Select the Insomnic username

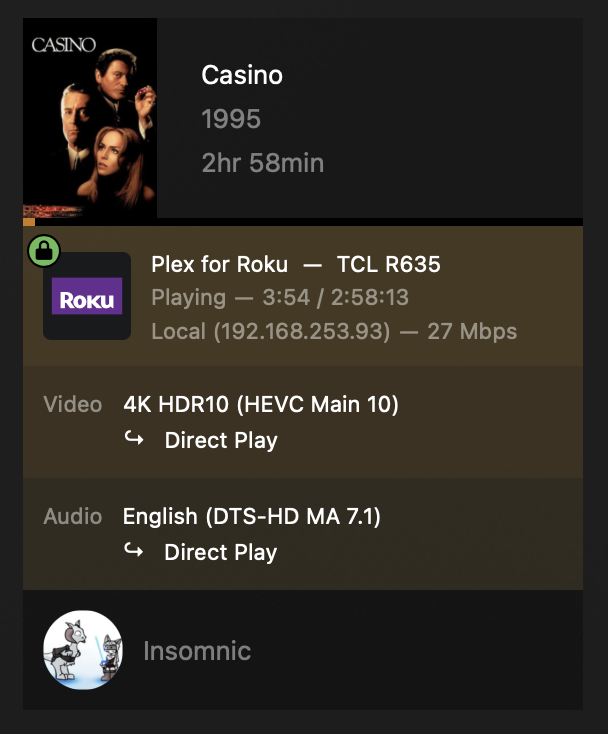197,651
